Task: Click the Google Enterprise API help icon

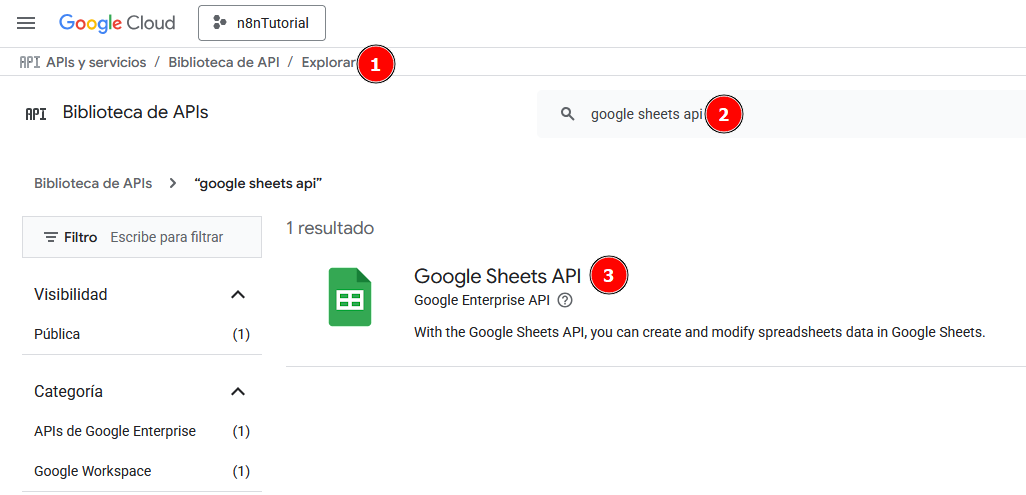Action: click(565, 301)
